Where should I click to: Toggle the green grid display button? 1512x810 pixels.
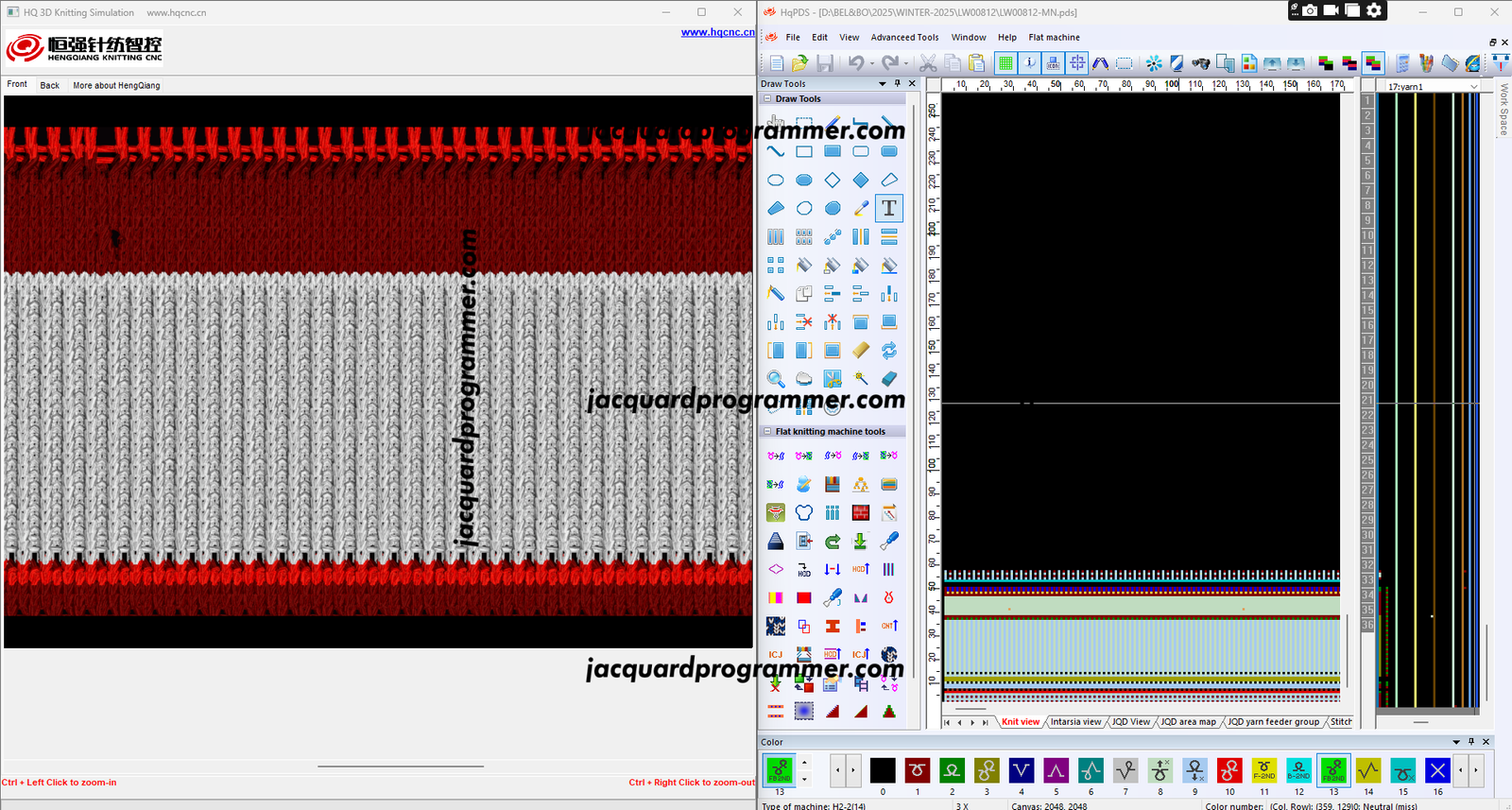pos(1005,63)
